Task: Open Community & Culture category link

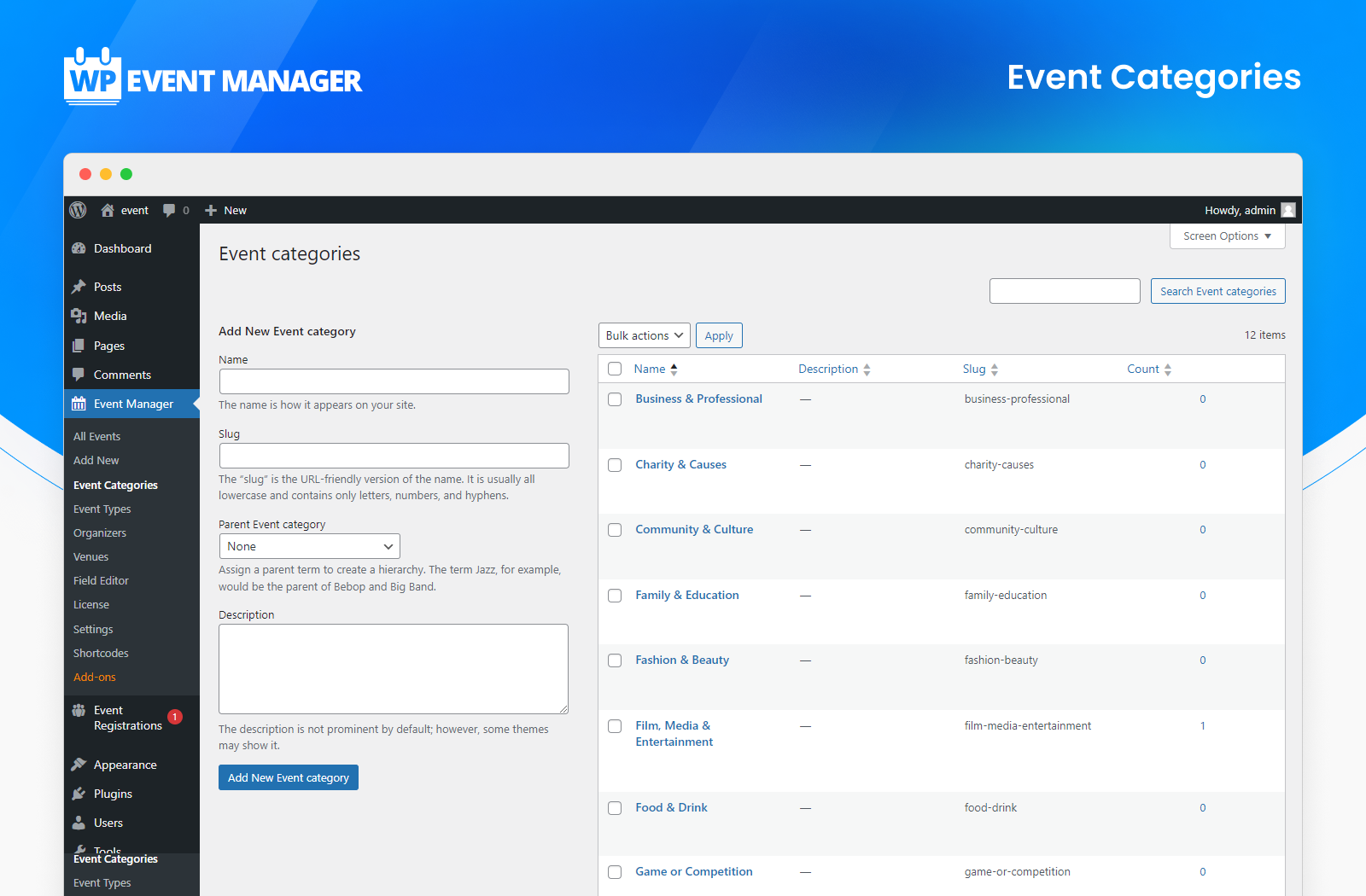Action: pos(694,529)
